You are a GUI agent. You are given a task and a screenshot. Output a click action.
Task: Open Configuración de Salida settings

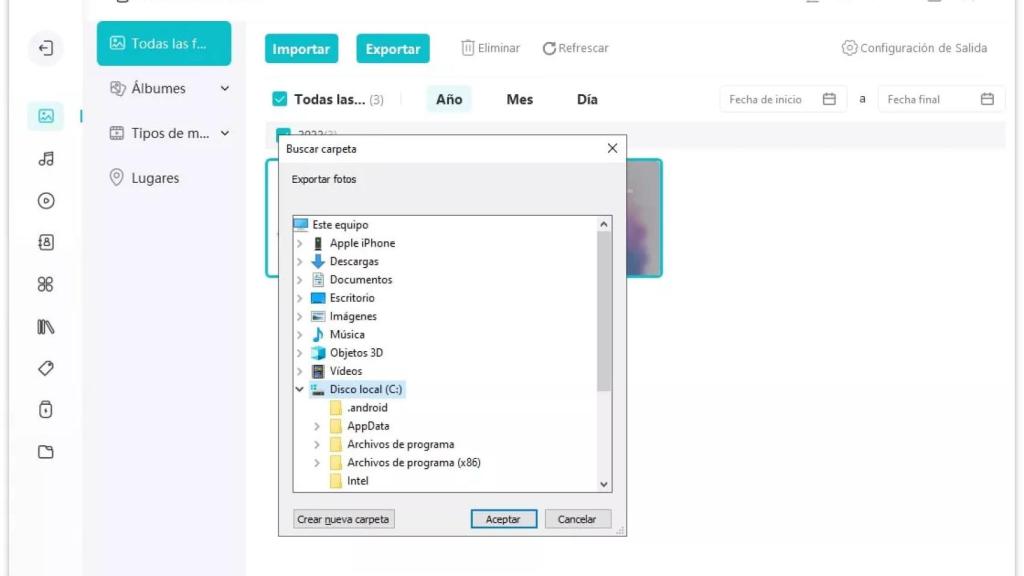(x=914, y=48)
